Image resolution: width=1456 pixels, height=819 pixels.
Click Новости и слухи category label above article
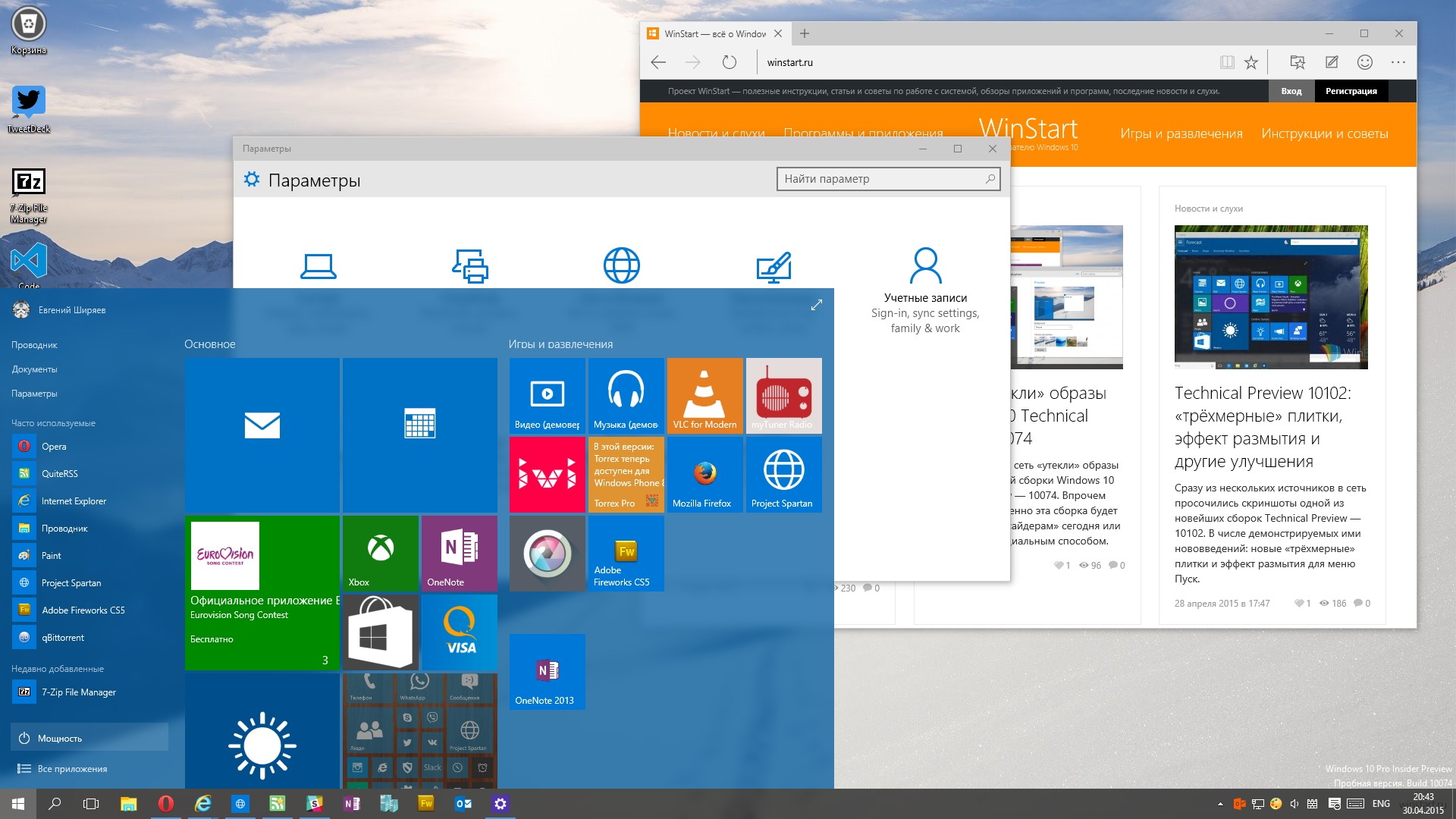coord(1209,209)
